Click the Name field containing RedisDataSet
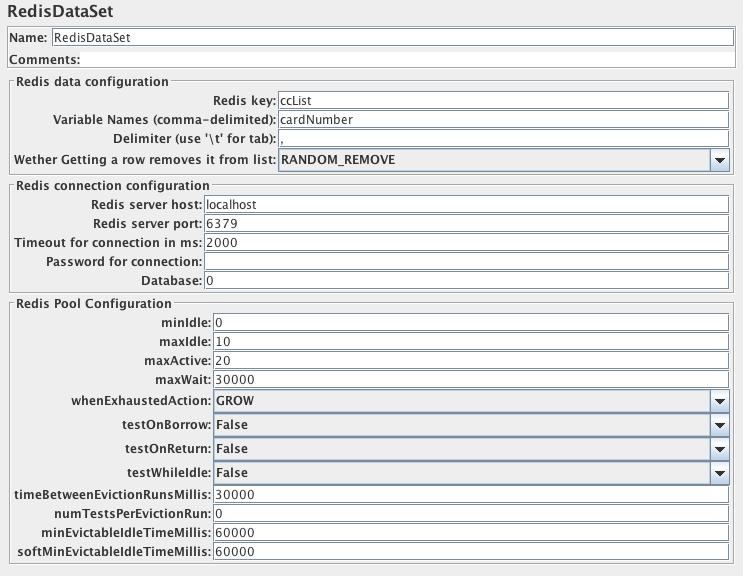This screenshot has width=743, height=576. tap(392, 37)
